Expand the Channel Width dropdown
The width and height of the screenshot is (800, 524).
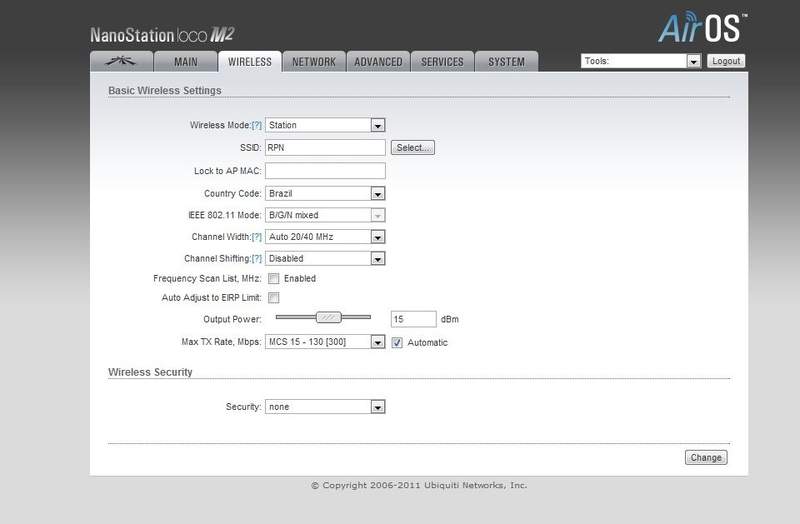click(x=325, y=237)
